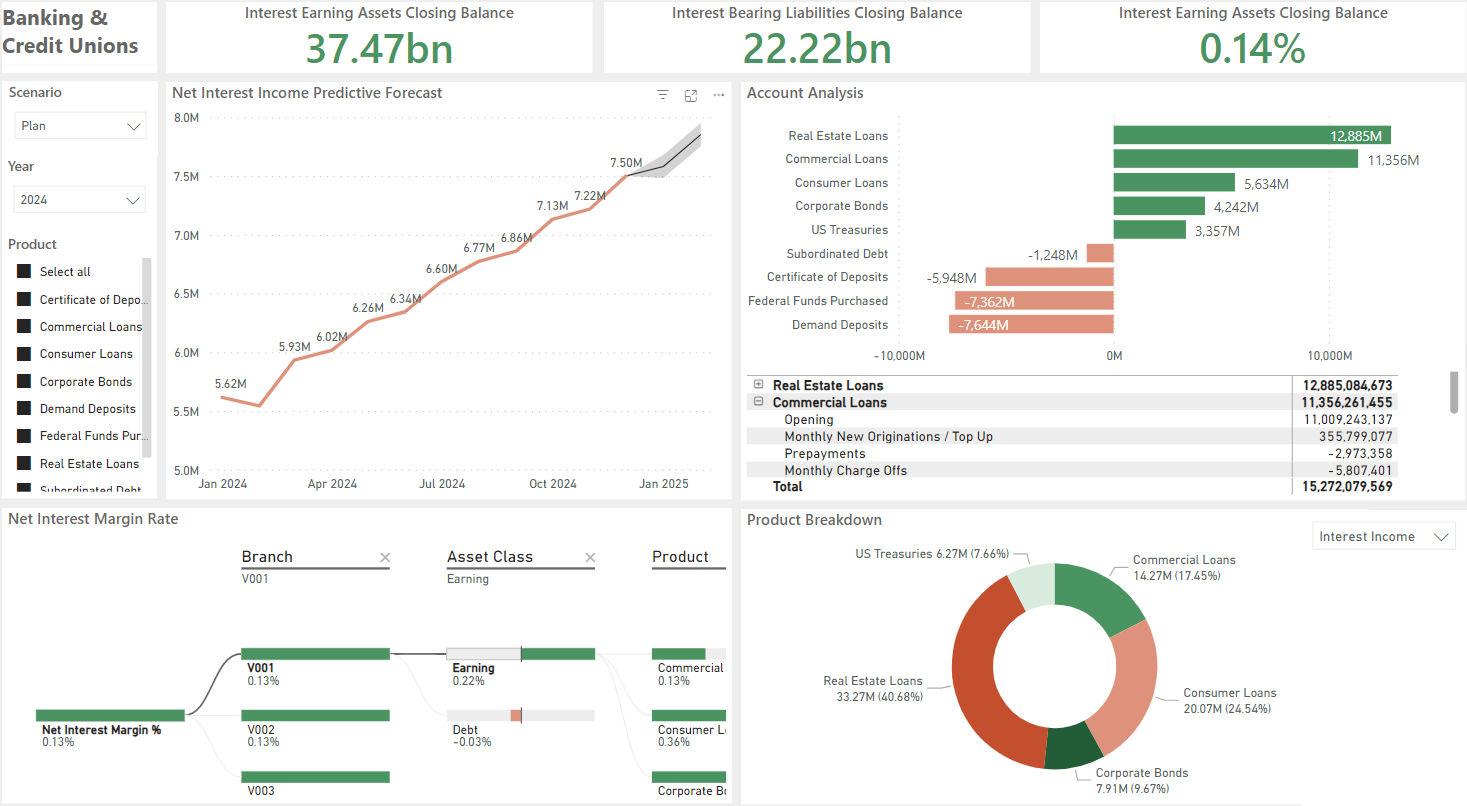This screenshot has height=806, width=1467.
Task: Toggle the Real Estate Loans product checkbox
Action: tap(25, 463)
